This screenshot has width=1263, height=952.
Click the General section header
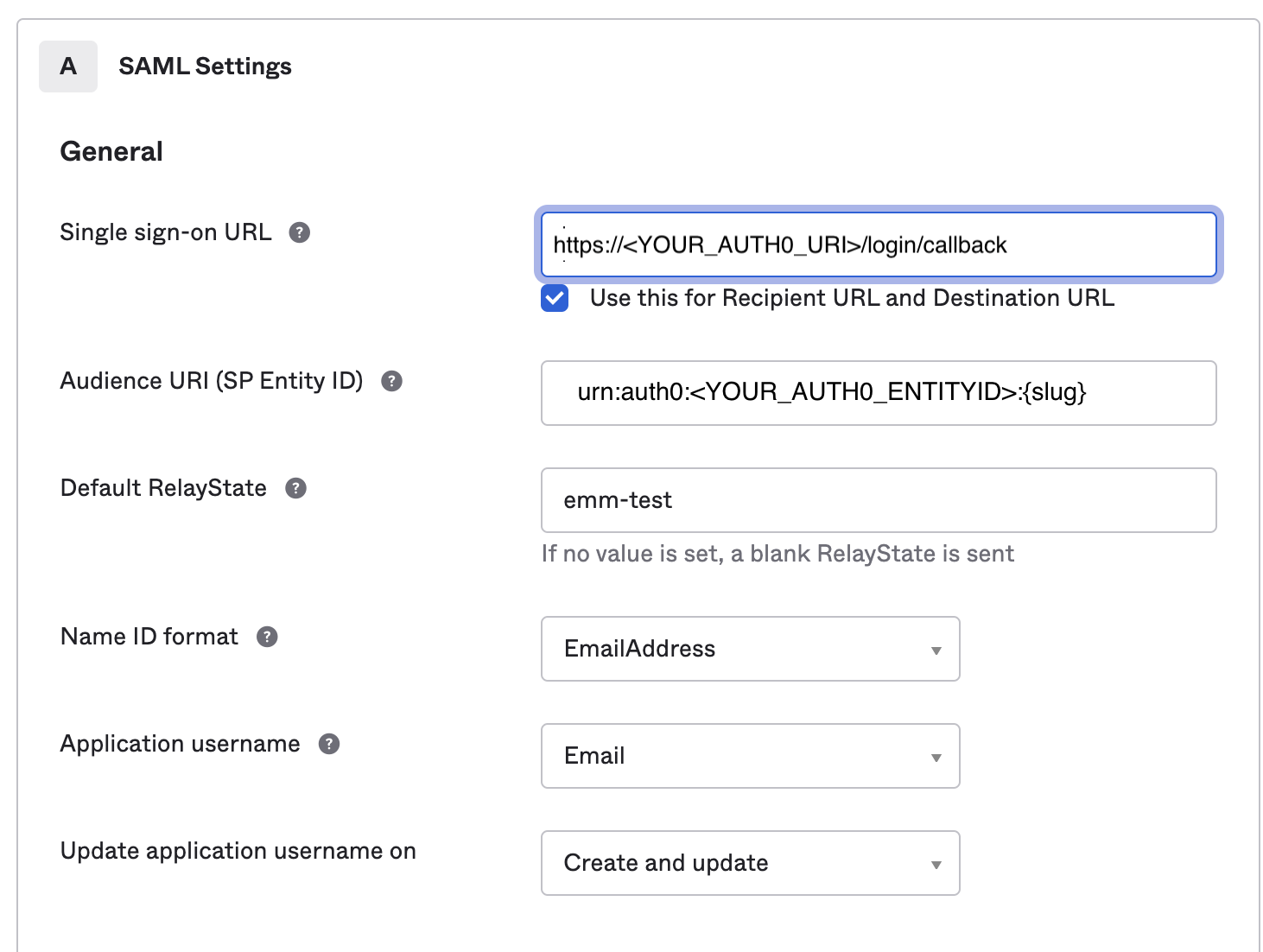click(111, 150)
